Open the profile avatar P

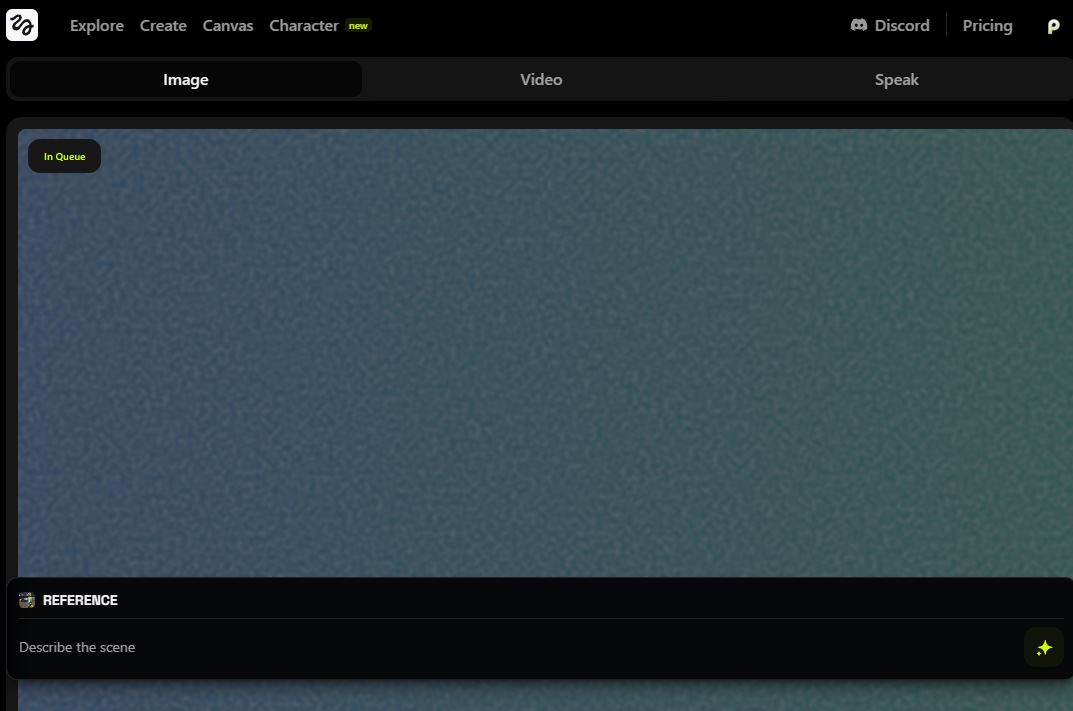[x=1052, y=26]
